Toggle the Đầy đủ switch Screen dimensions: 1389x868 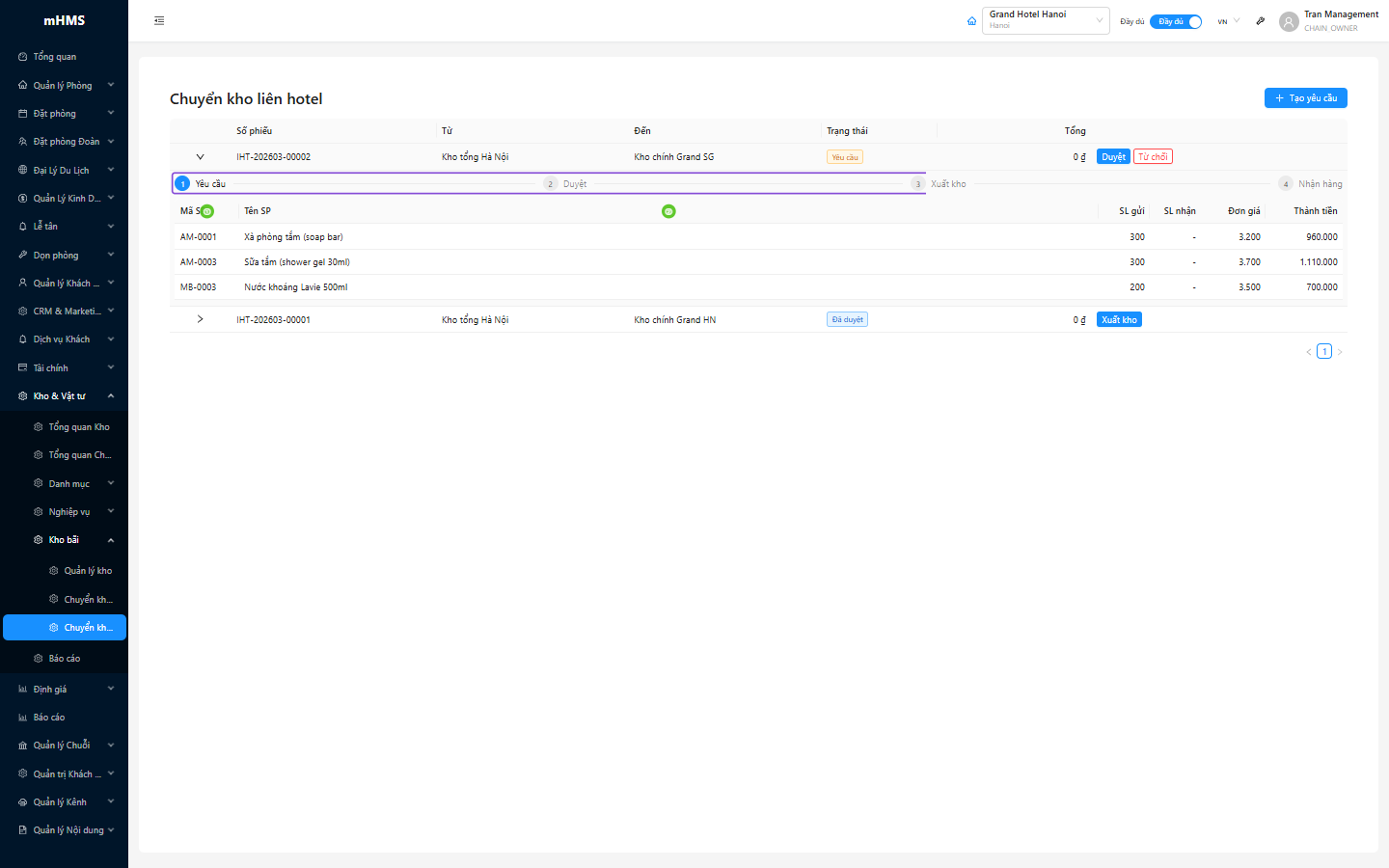click(1175, 21)
